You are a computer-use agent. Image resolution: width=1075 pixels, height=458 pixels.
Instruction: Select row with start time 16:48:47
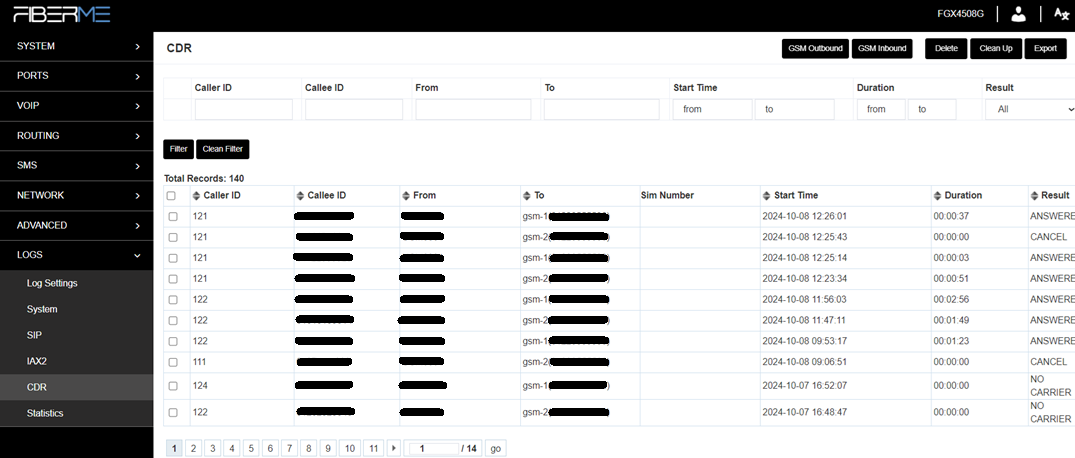click(173, 413)
